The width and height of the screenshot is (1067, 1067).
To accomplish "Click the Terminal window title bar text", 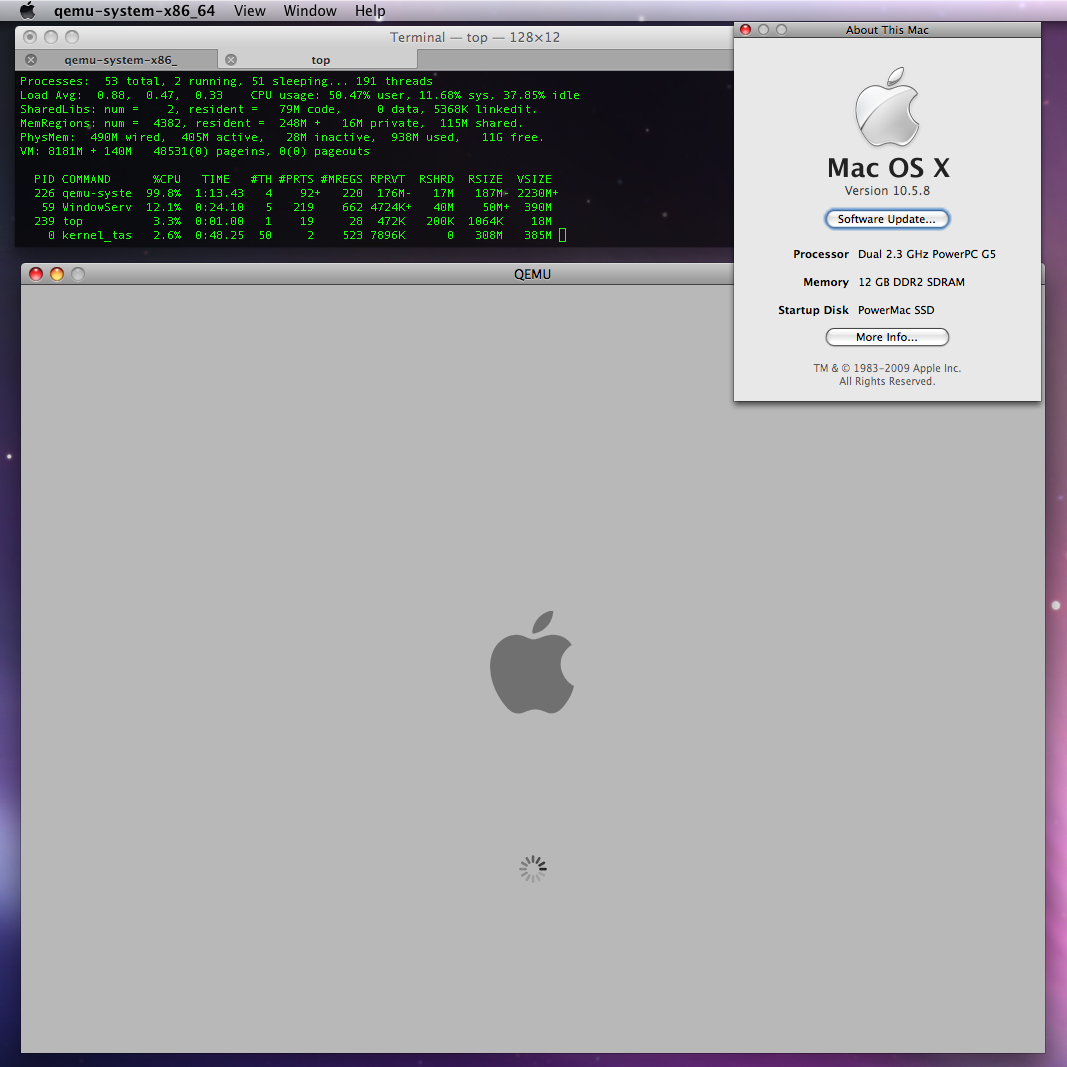I will tap(474, 37).
